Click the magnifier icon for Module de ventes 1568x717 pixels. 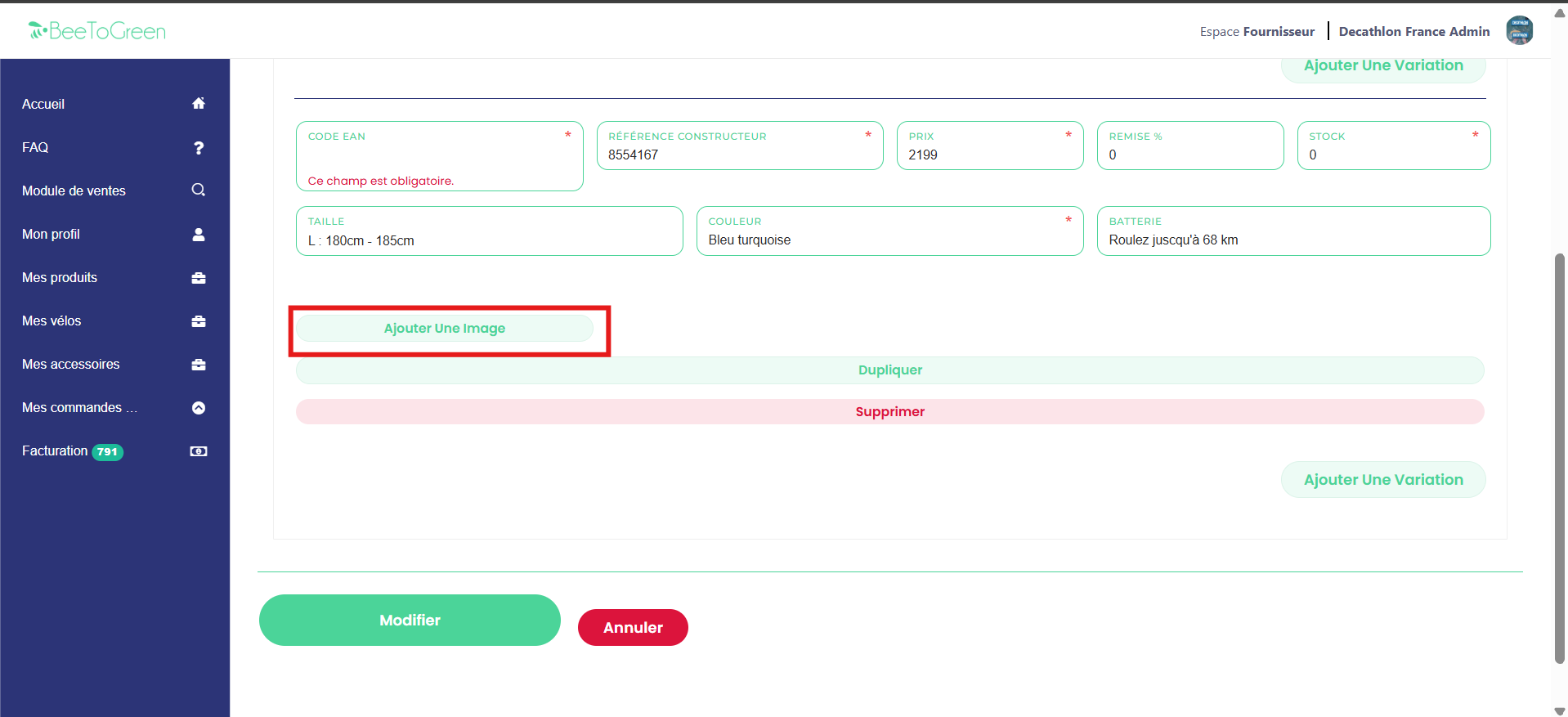tap(198, 190)
